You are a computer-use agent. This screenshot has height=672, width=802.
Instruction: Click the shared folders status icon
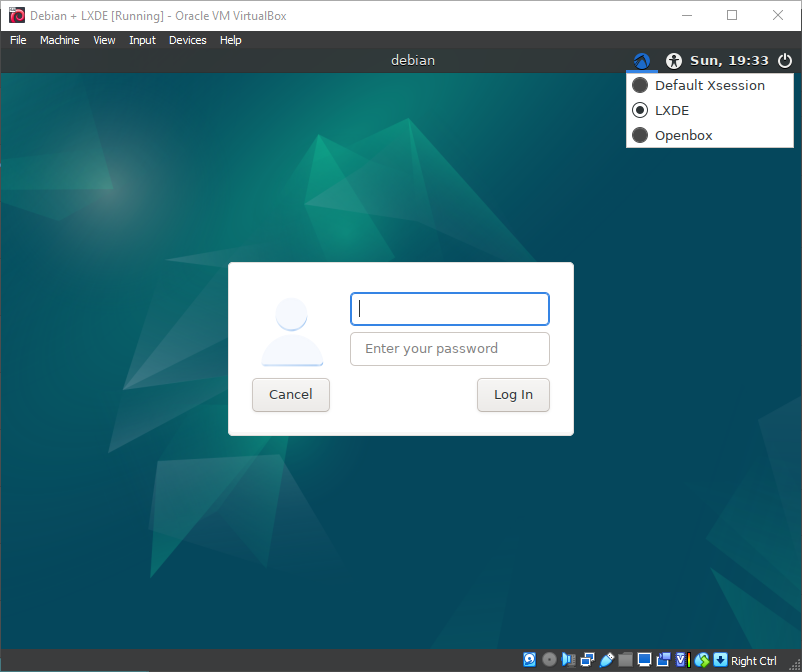625,660
